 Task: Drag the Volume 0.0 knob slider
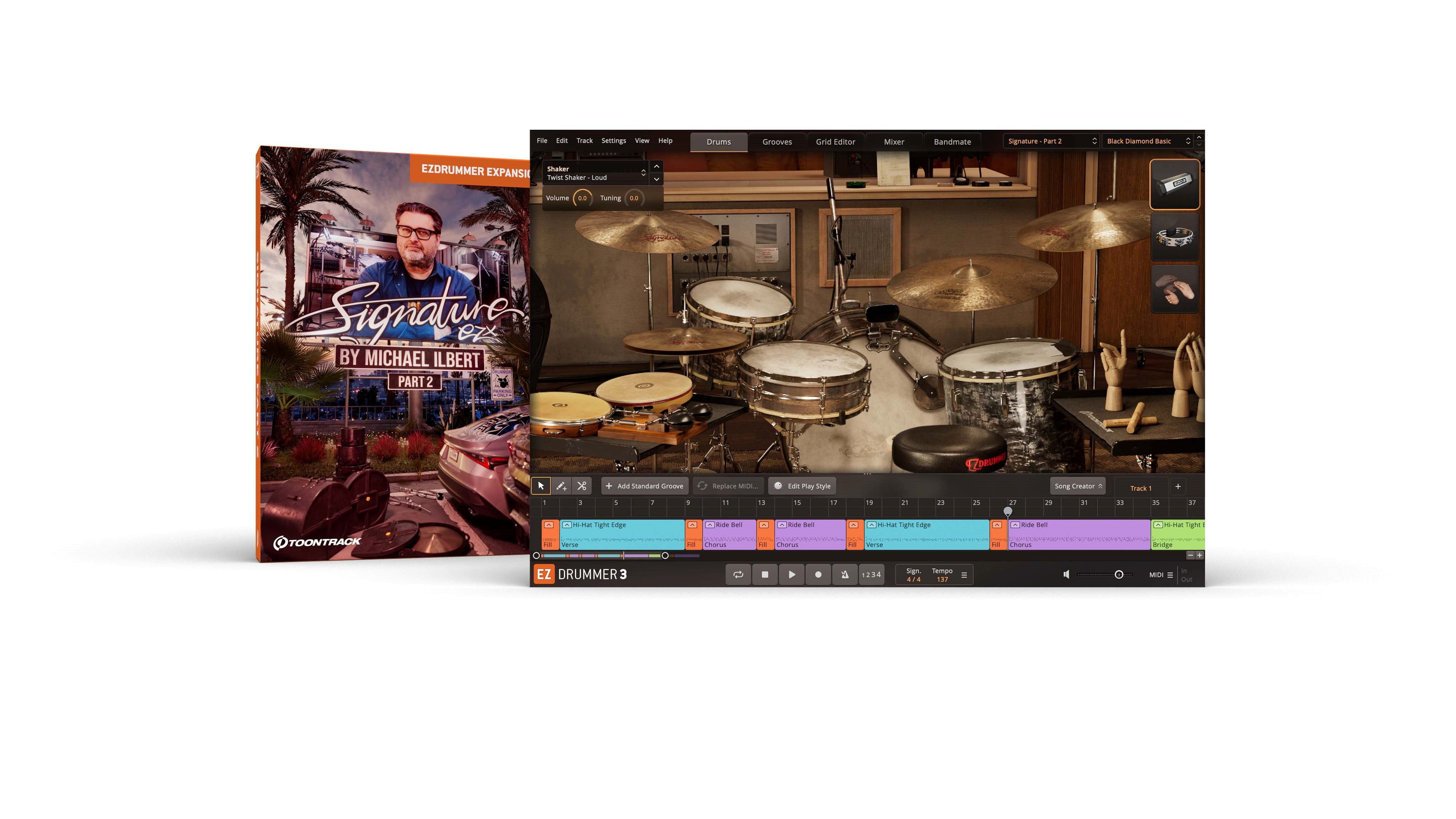pos(581,198)
